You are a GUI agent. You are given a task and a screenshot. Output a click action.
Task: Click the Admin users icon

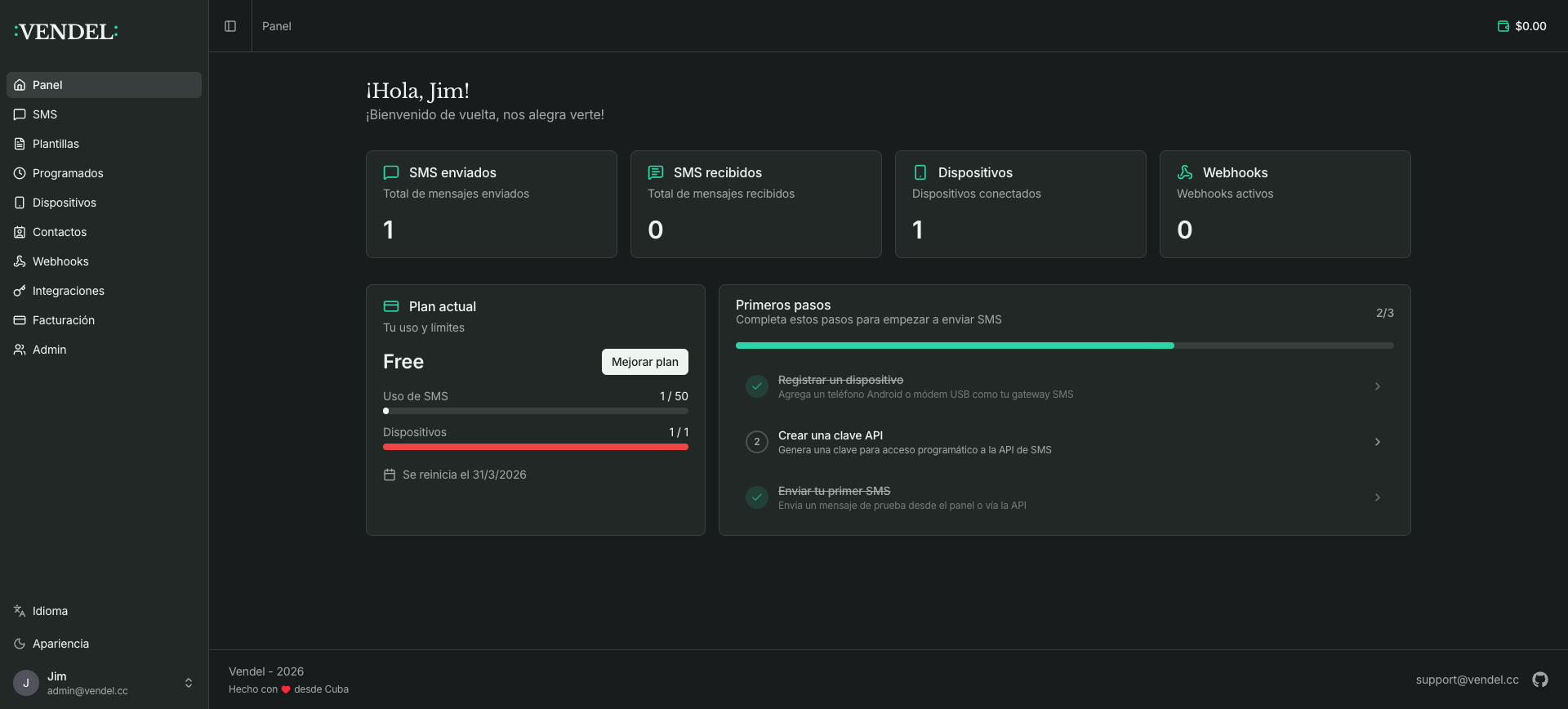(x=20, y=350)
